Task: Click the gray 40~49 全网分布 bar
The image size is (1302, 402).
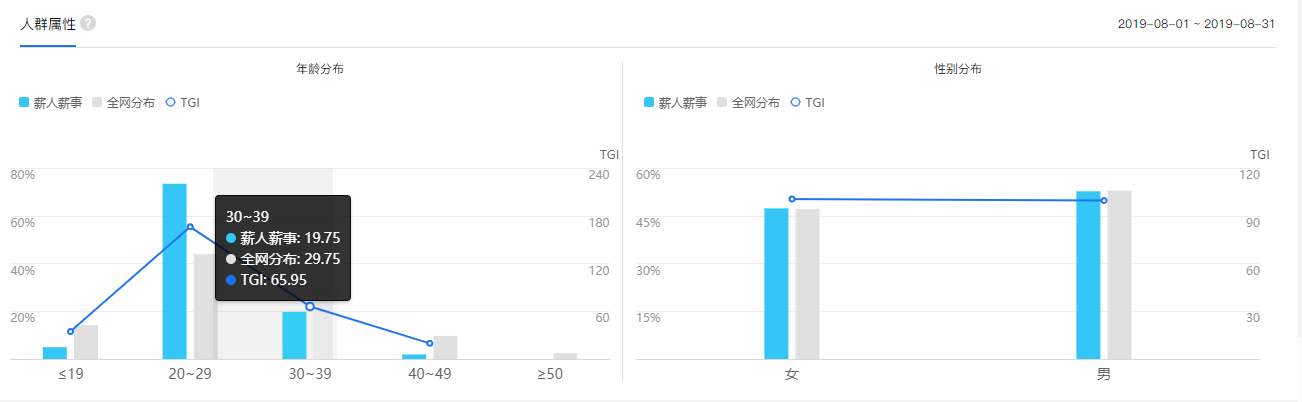Action: pos(445,347)
